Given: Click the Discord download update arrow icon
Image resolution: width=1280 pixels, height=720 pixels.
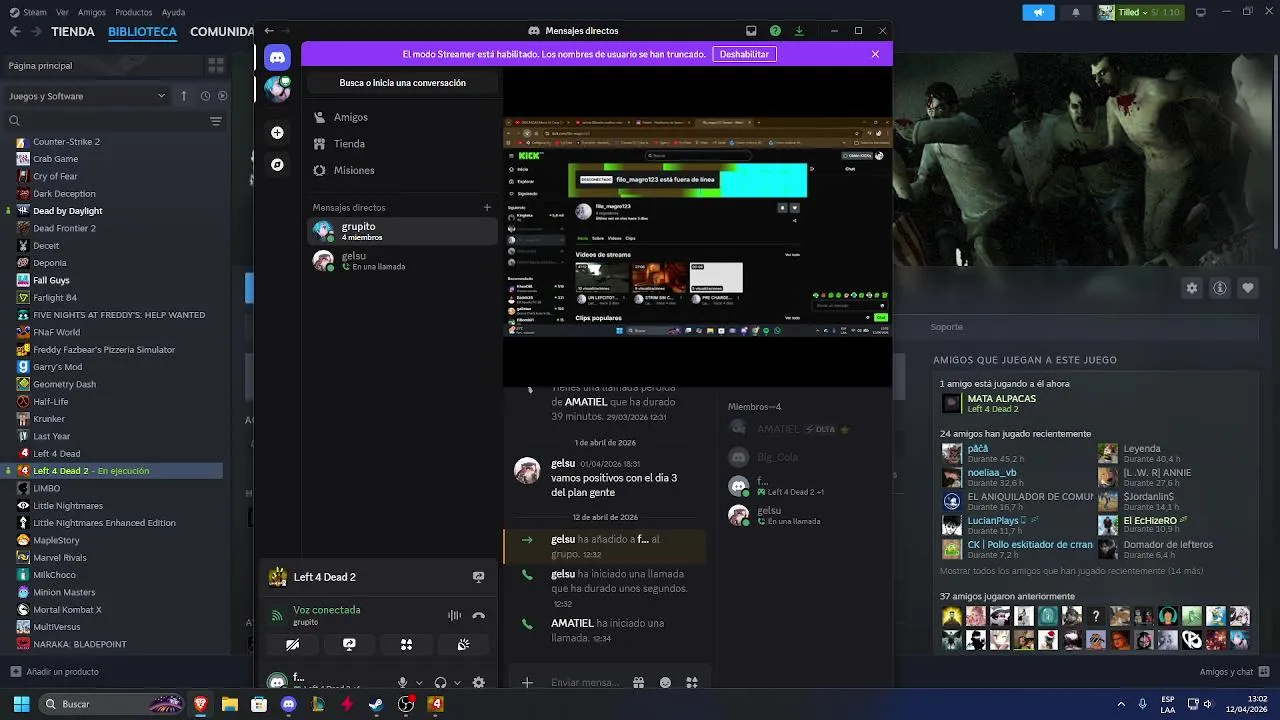Looking at the screenshot, I should (799, 31).
